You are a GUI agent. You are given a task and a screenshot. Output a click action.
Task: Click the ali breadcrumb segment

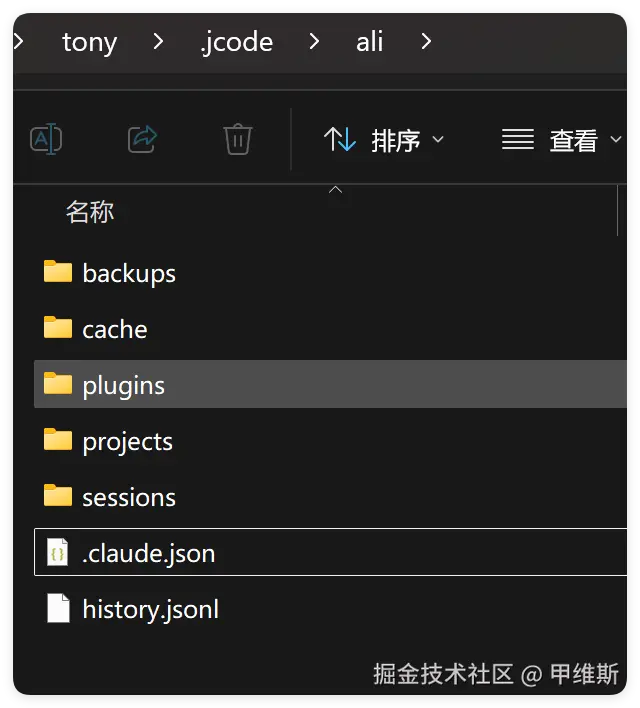(x=370, y=42)
